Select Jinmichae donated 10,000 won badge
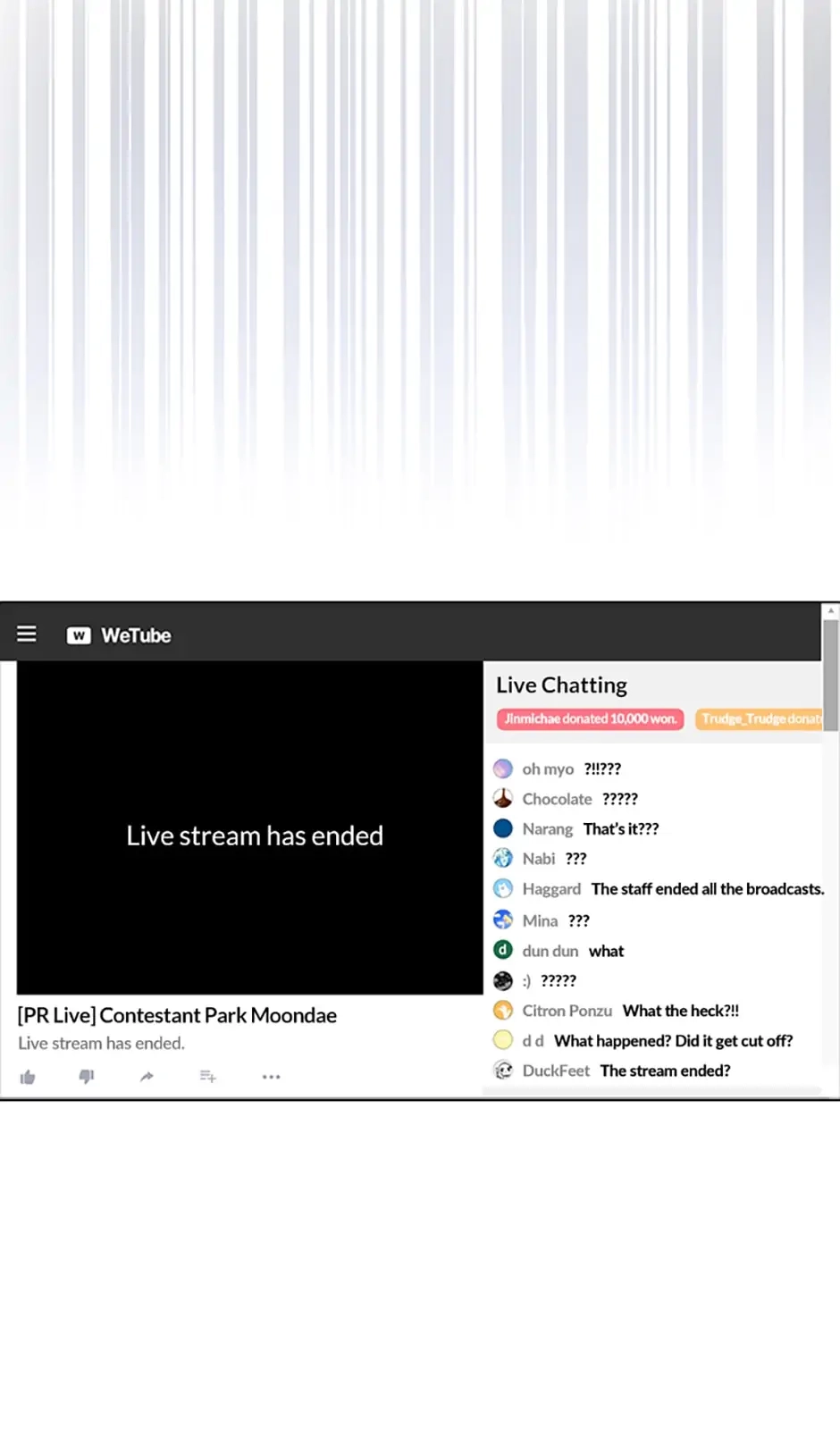Screen dimensions: 840x1453 590,719
